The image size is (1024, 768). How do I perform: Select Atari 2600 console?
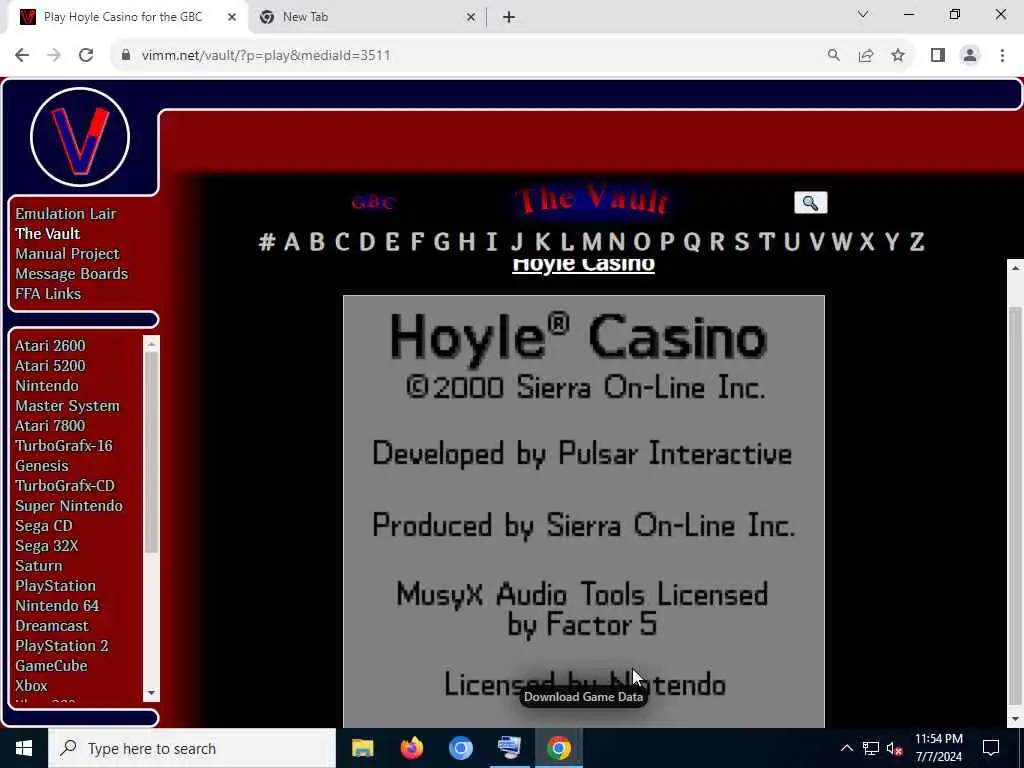pyautogui.click(x=50, y=345)
